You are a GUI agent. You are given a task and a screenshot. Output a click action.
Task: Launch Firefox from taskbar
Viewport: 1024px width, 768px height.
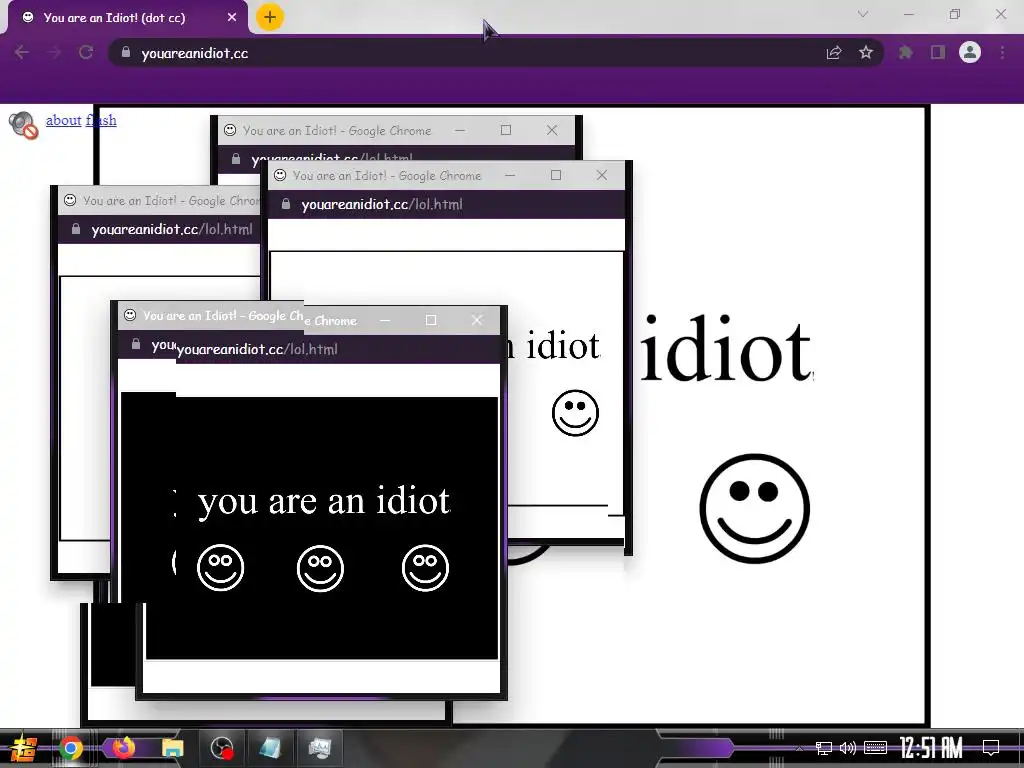123,747
